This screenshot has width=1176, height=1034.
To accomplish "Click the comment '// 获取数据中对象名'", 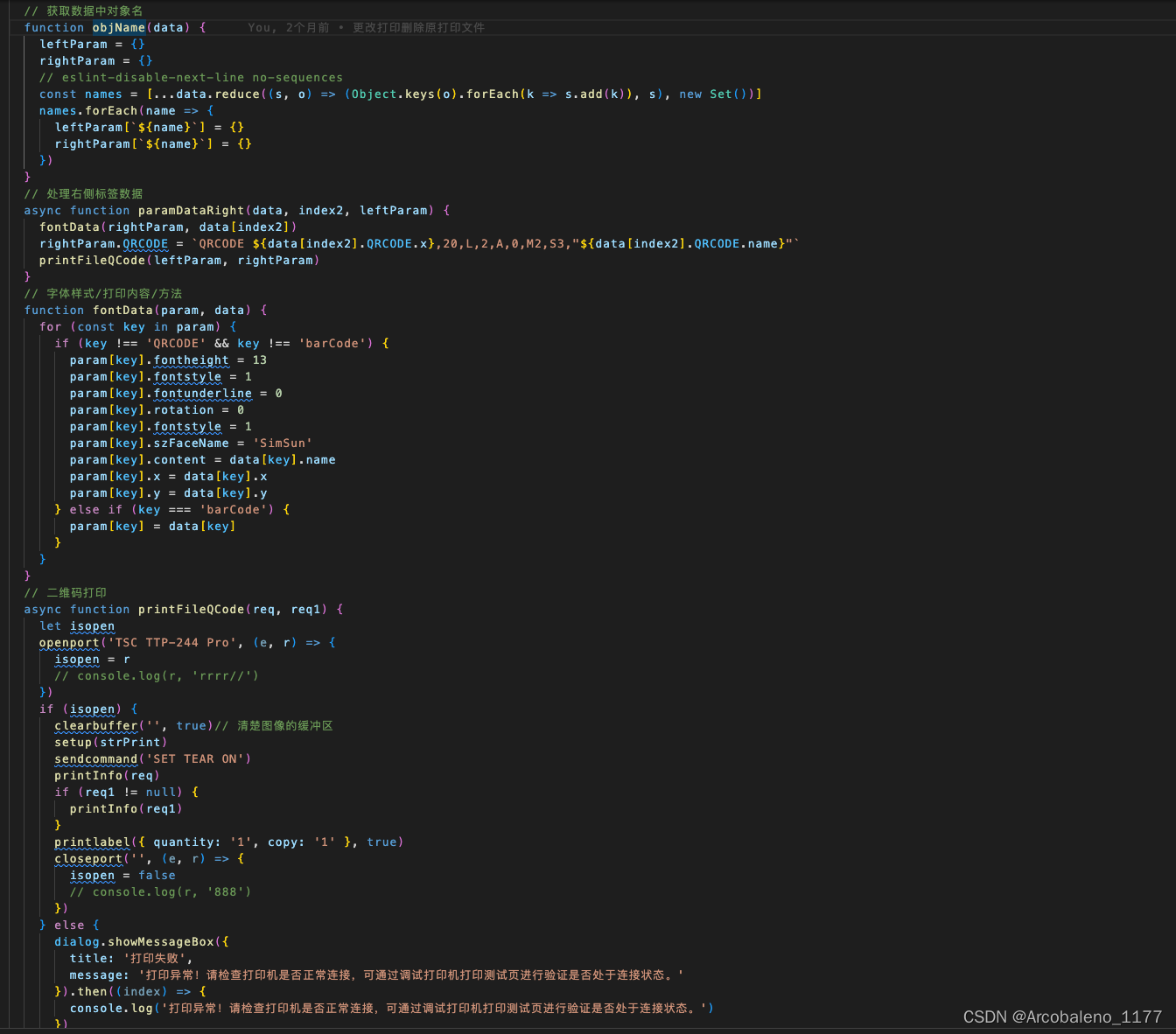I will pos(83,10).
